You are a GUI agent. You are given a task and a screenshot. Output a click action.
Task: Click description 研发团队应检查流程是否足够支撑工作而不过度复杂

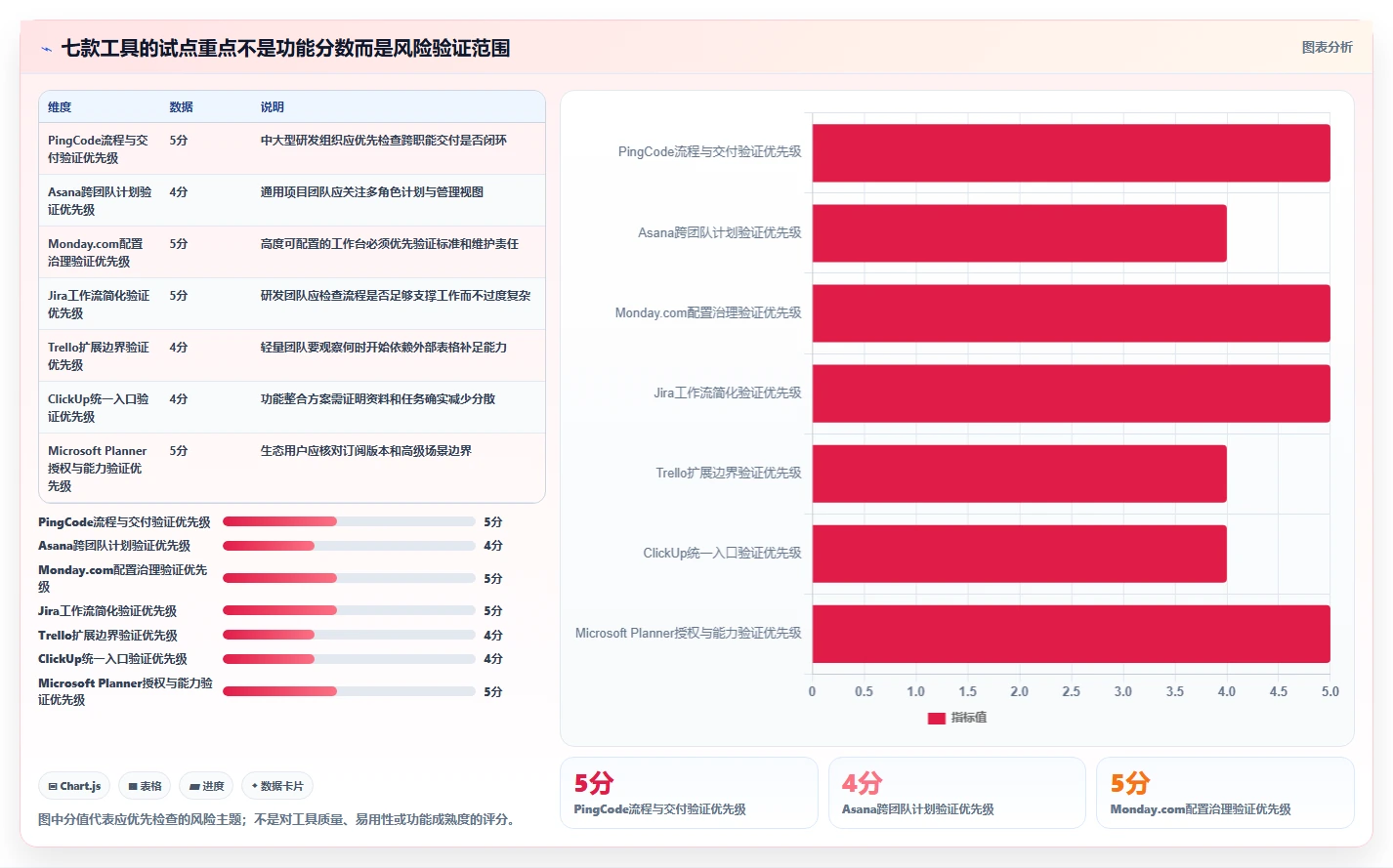pyautogui.click(x=395, y=296)
